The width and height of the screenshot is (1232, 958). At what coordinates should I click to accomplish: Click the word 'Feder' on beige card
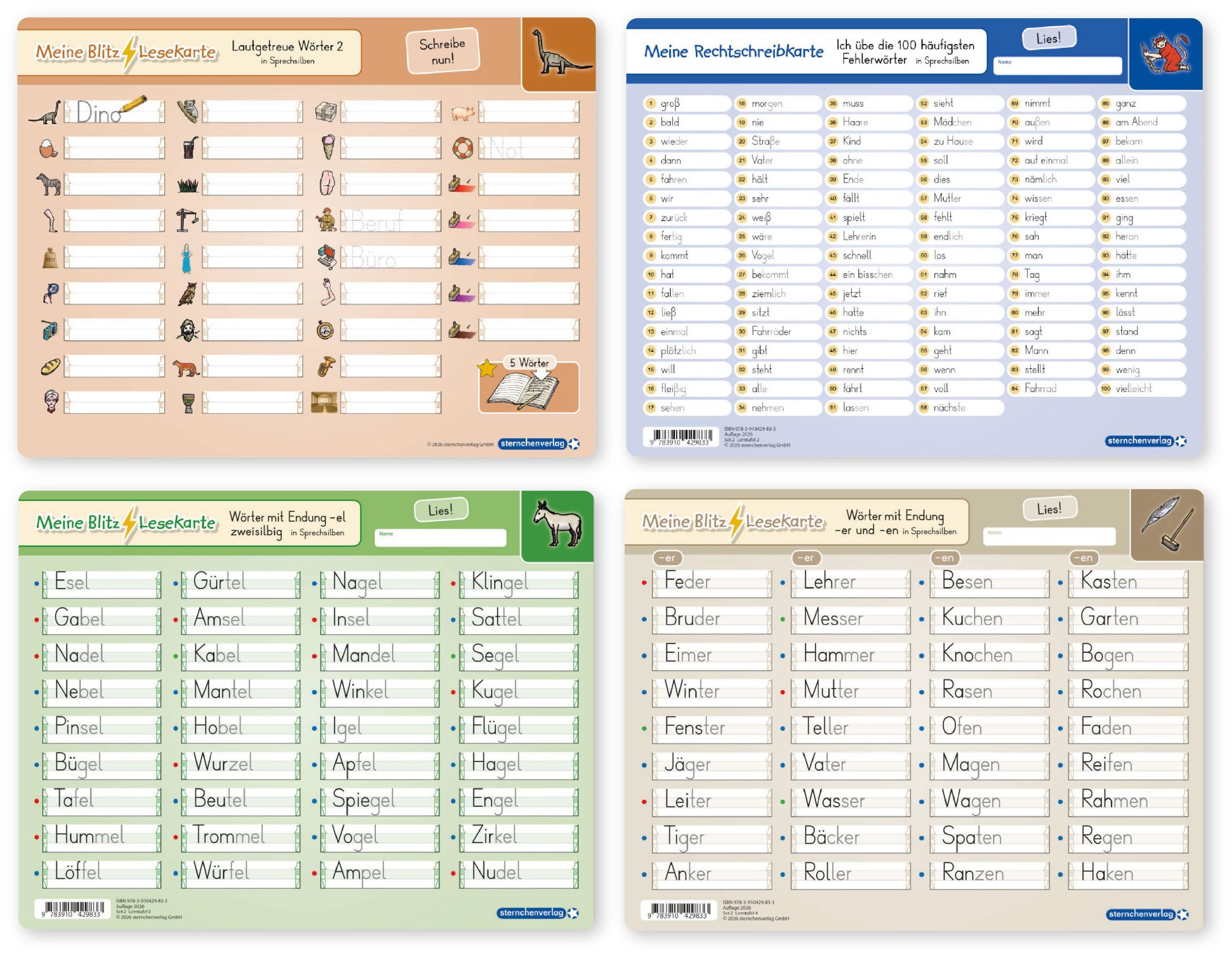click(687, 581)
